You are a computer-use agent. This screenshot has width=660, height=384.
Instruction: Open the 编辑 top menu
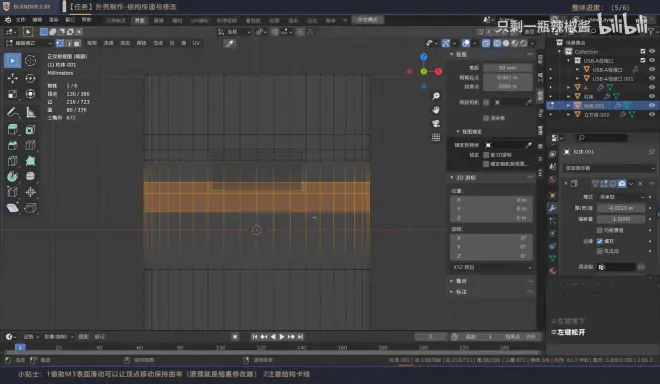[x=37, y=20]
